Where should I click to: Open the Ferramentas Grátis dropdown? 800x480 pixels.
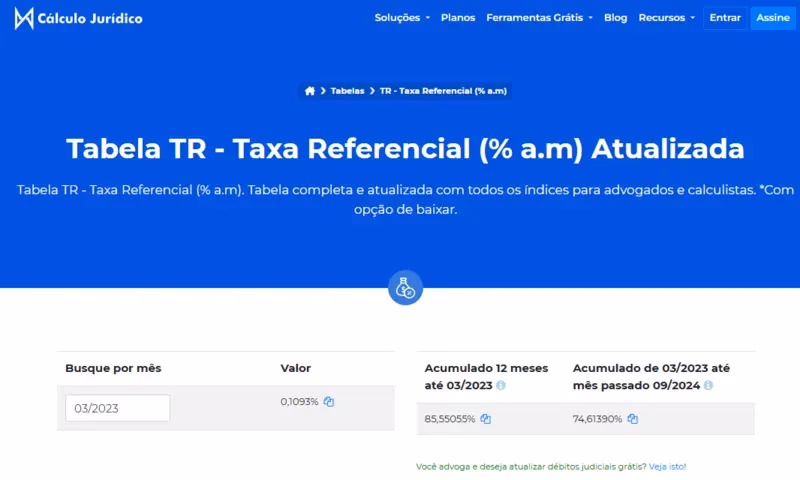click(x=539, y=18)
